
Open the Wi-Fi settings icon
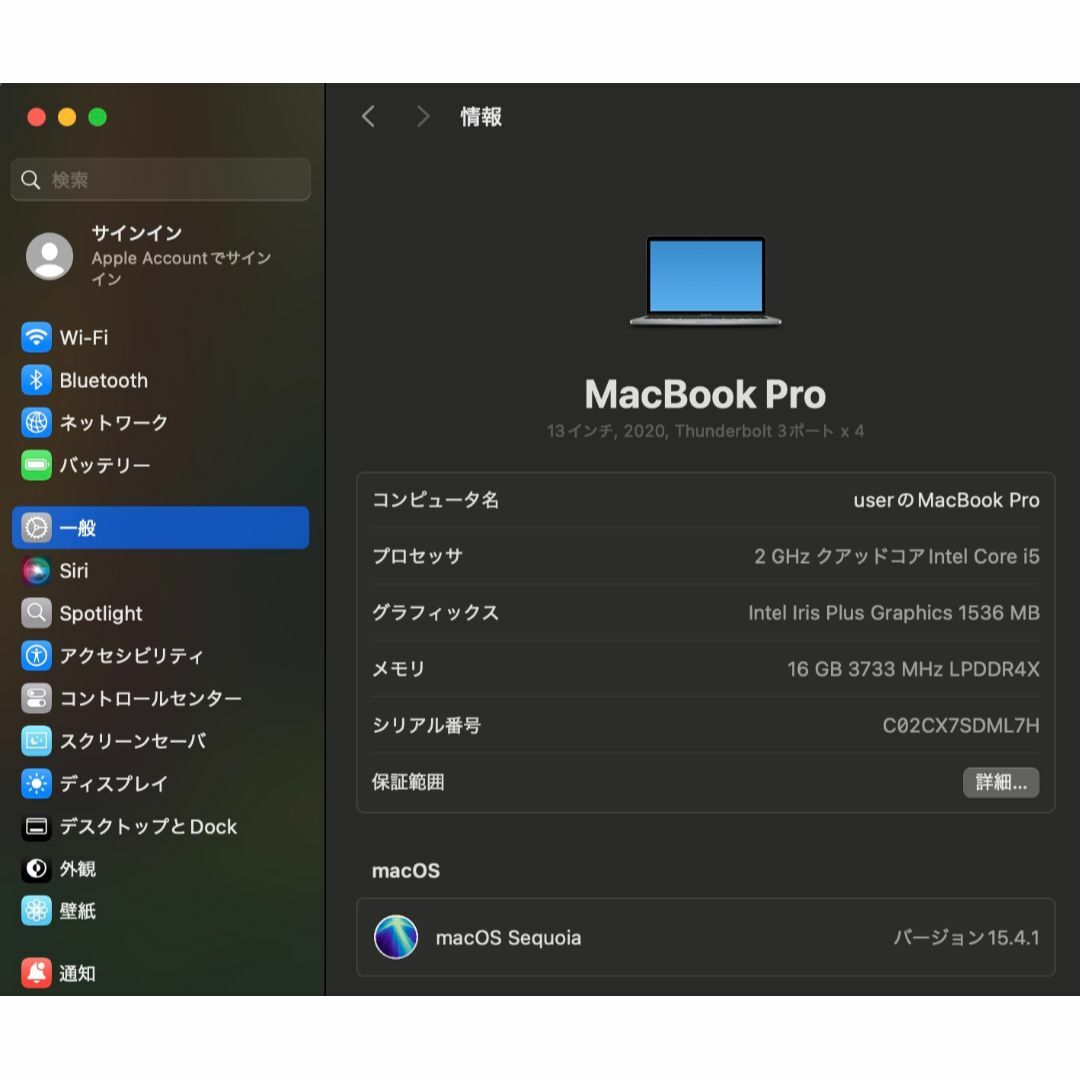[36, 338]
